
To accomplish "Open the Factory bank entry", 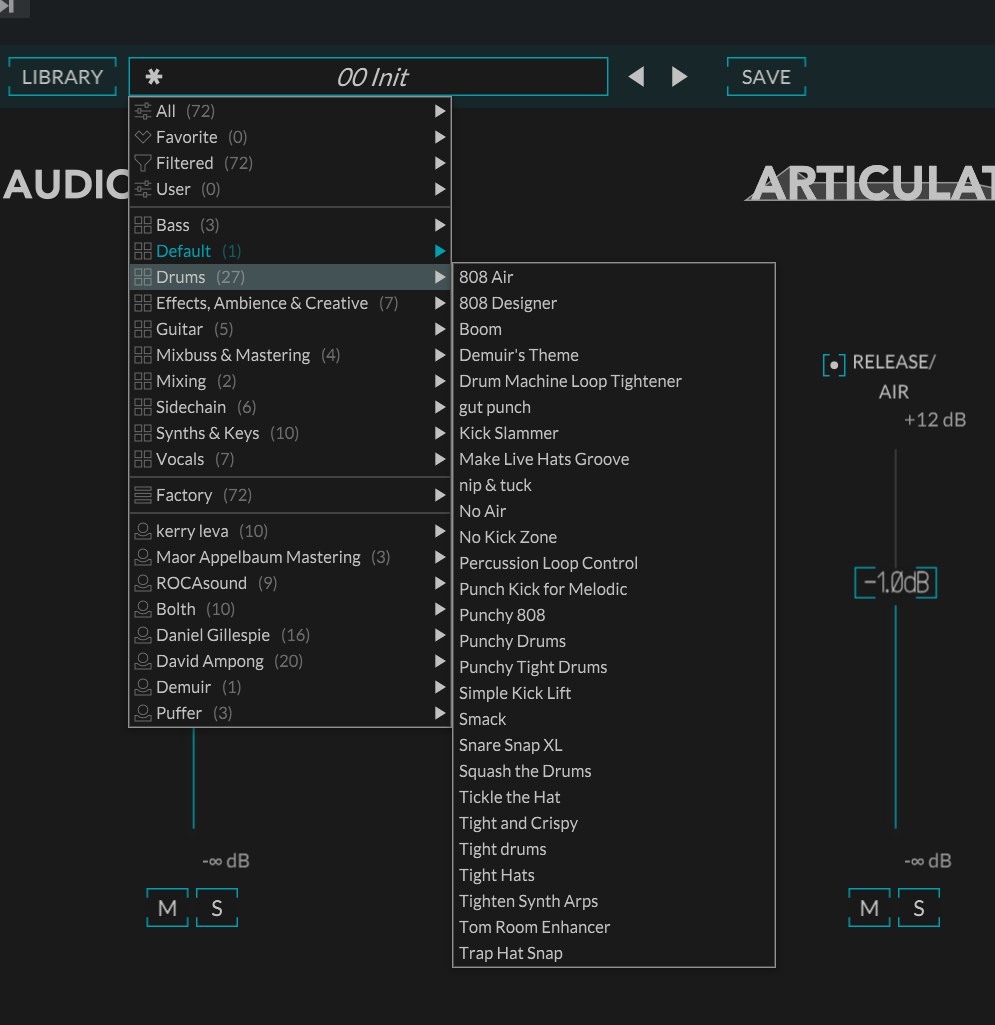I will (184, 495).
